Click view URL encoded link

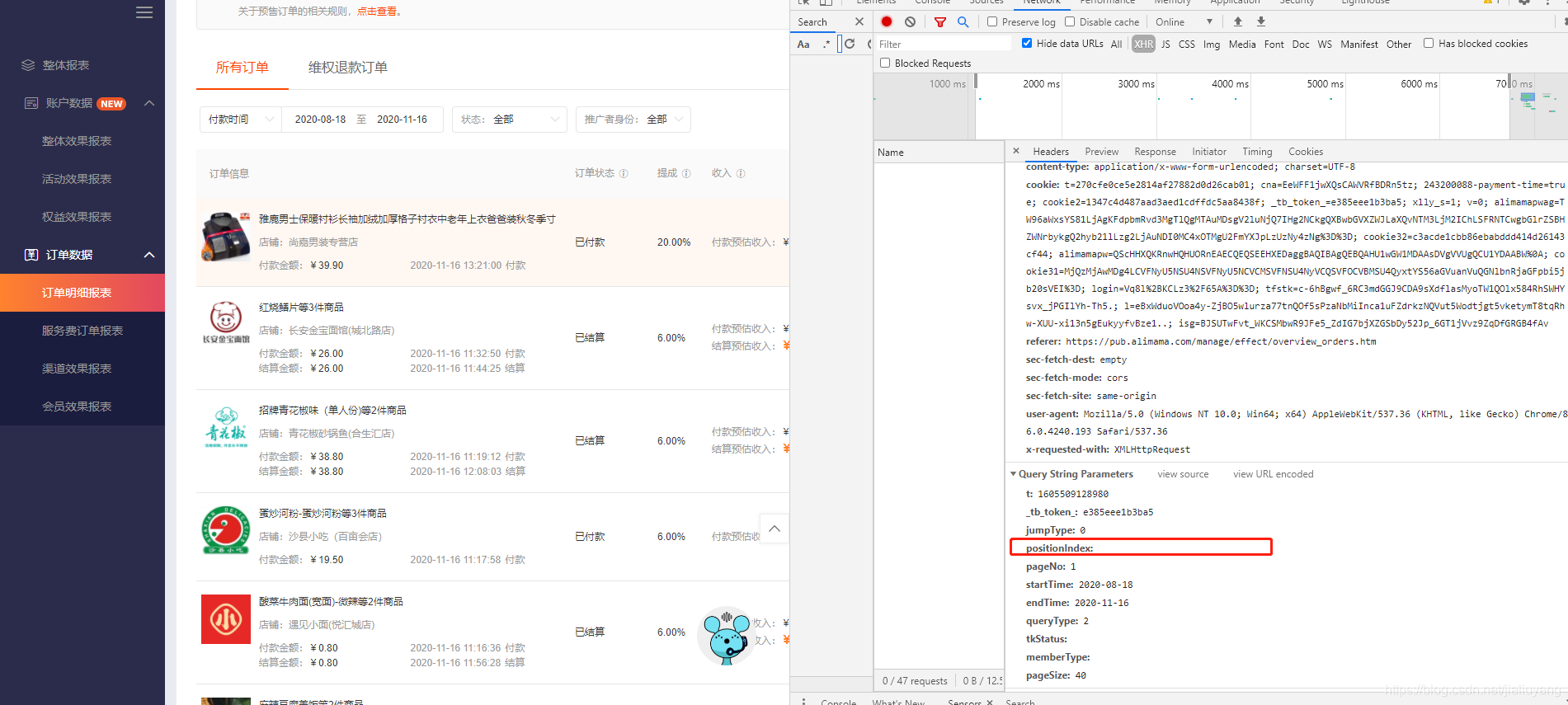pyautogui.click(x=1274, y=474)
